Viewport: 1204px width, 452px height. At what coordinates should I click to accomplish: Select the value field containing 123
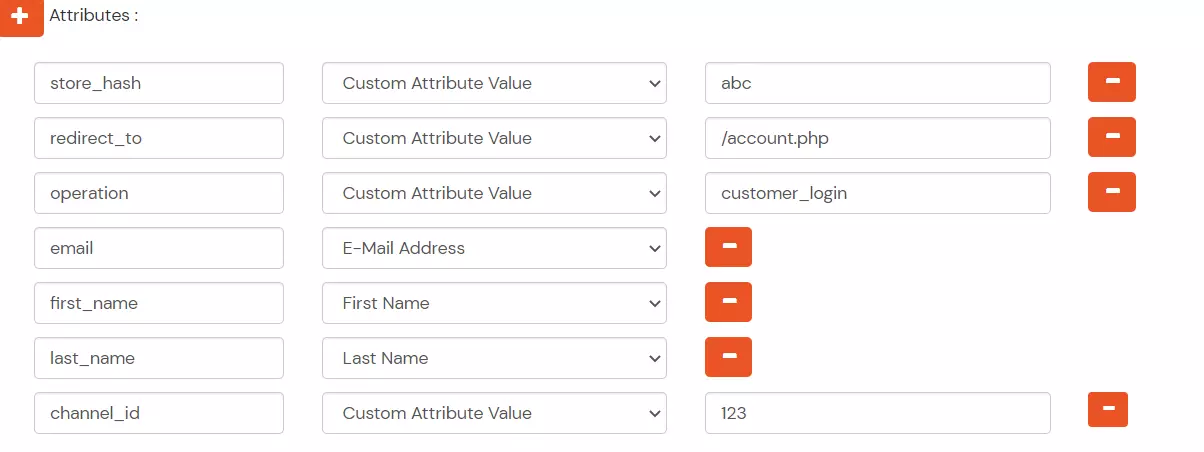[x=877, y=413]
